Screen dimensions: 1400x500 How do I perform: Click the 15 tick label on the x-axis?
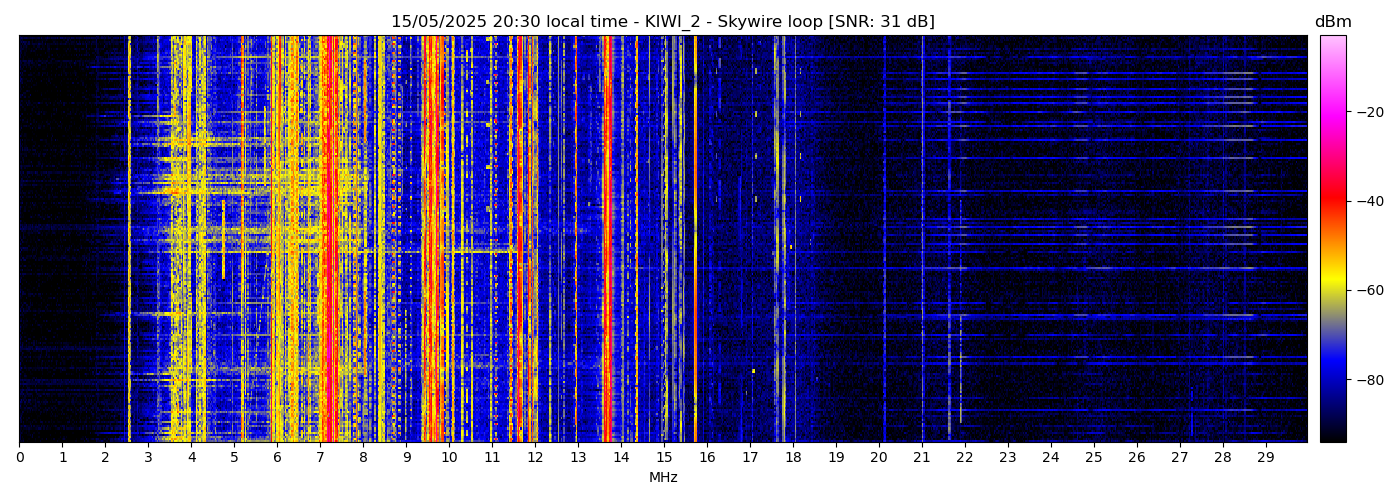[x=664, y=457]
